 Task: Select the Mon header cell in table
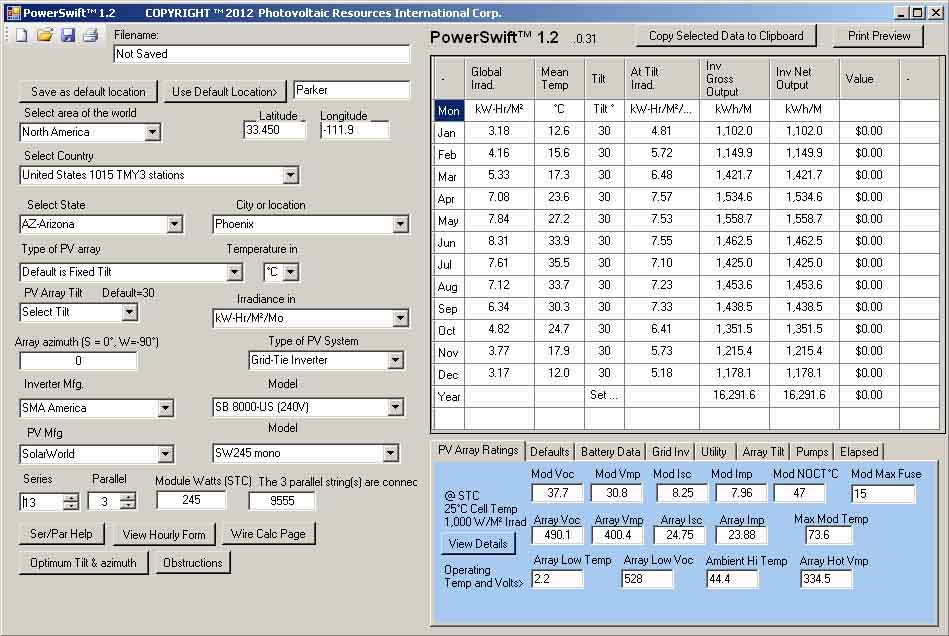[x=448, y=111]
